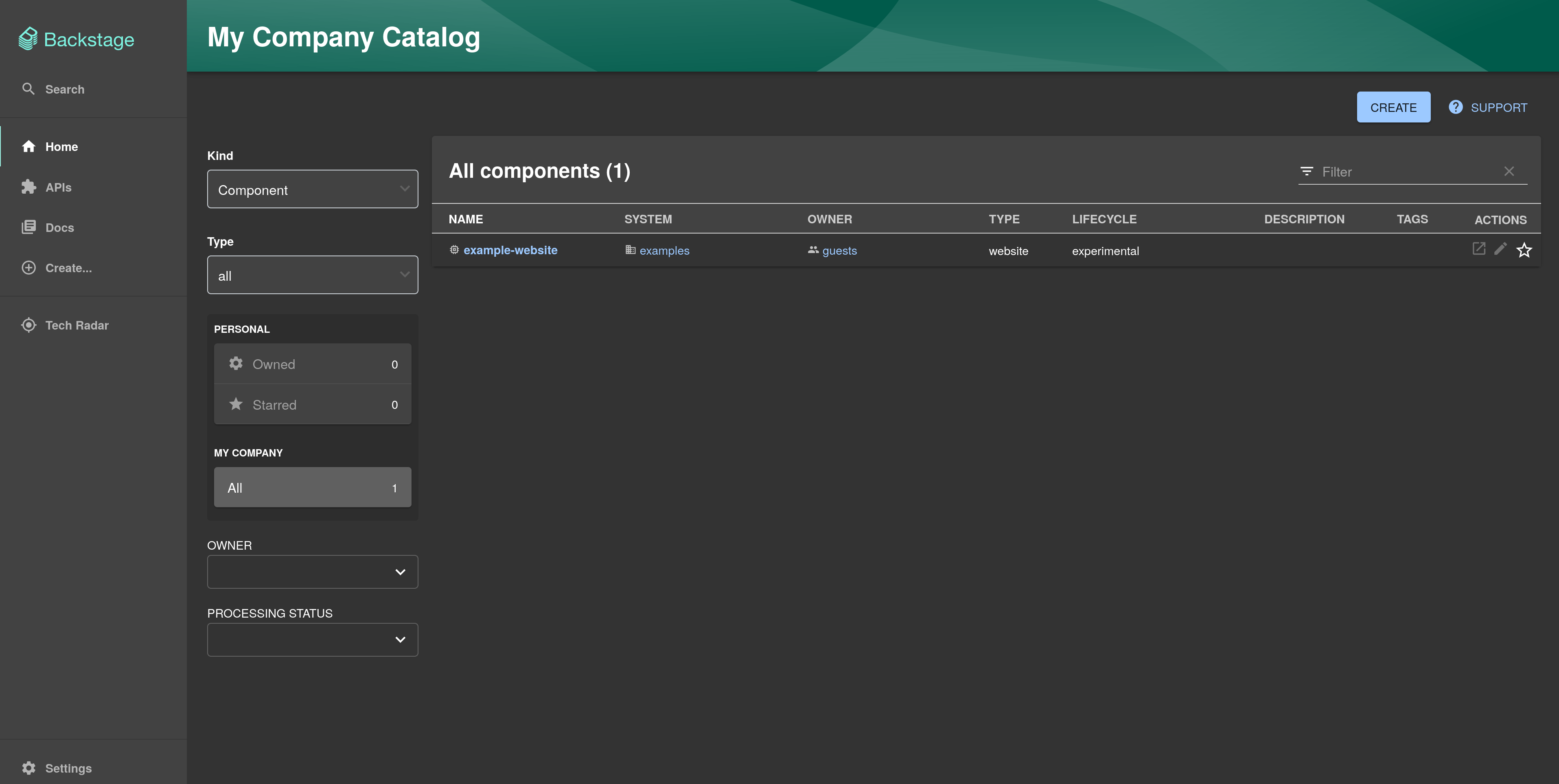Image resolution: width=1559 pixels, height=784 pixels.
Task: Open the PROCESSING STATUS dropdown
Action: click(312, 640)
